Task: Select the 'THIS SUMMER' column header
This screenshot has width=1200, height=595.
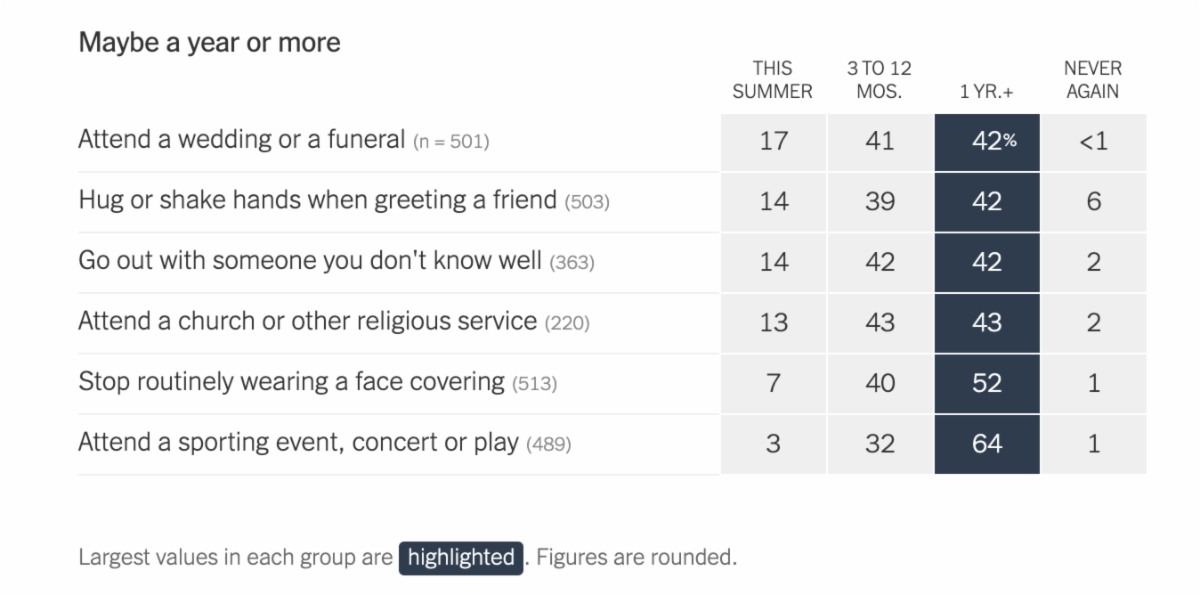Action: [x=772, y=80]
